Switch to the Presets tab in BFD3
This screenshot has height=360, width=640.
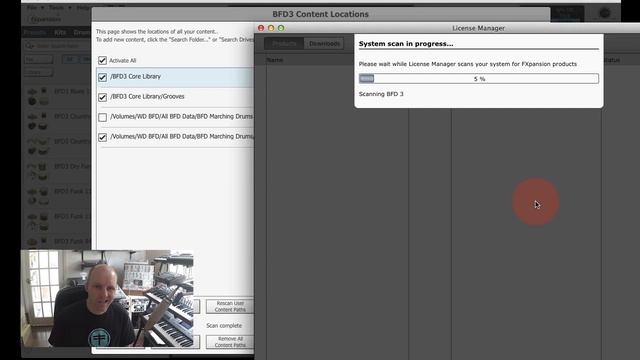[35, 32]
